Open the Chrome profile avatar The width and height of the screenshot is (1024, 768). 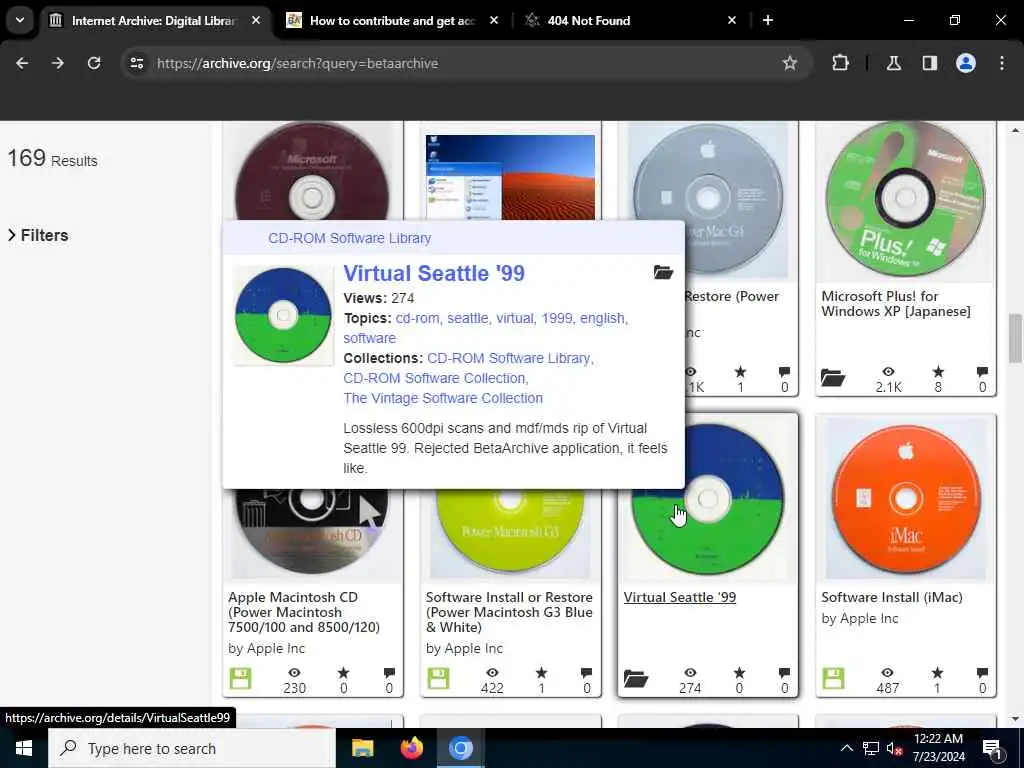[x=966, y=63]
